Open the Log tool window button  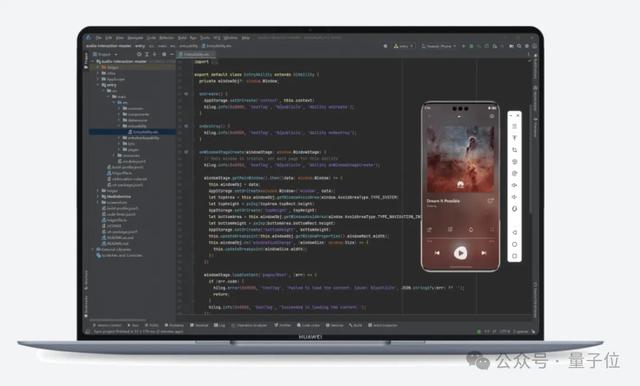(x=220, y=325)
